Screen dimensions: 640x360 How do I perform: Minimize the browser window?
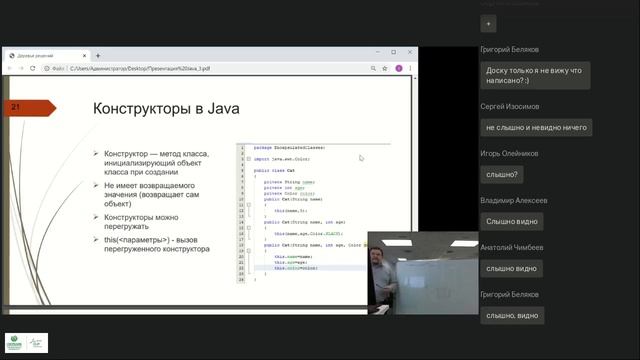pos(378,52)
